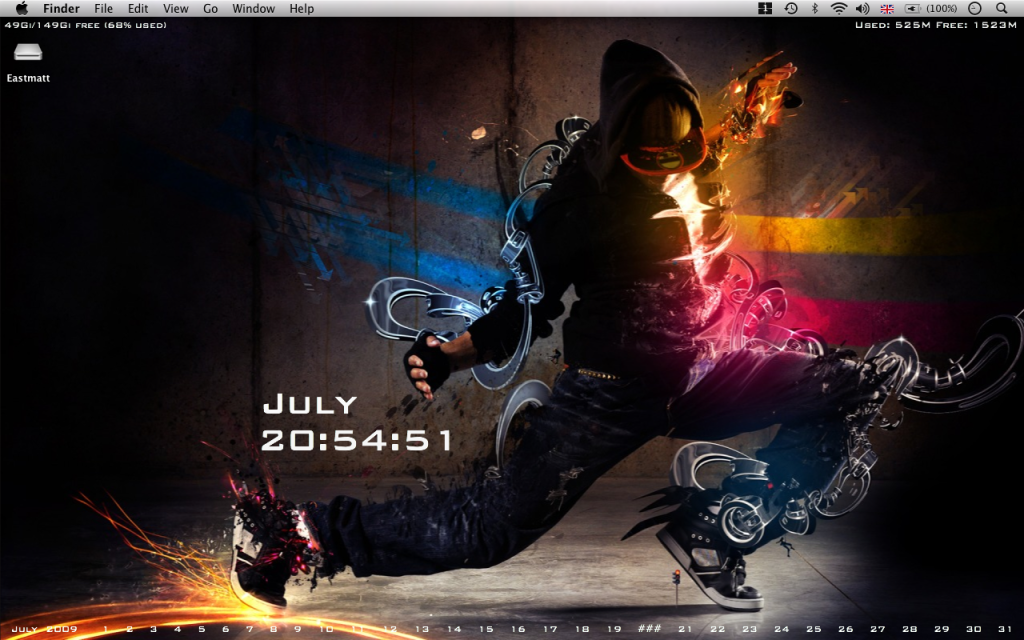1024x640 pixels.
Task: Open the Finder menu
Action: tap(61, 8)
